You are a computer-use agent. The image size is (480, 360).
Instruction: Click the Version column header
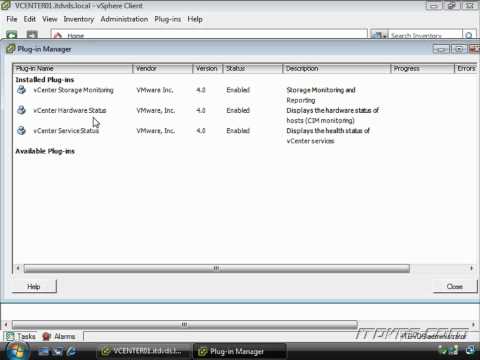click(x=207, y=68)
